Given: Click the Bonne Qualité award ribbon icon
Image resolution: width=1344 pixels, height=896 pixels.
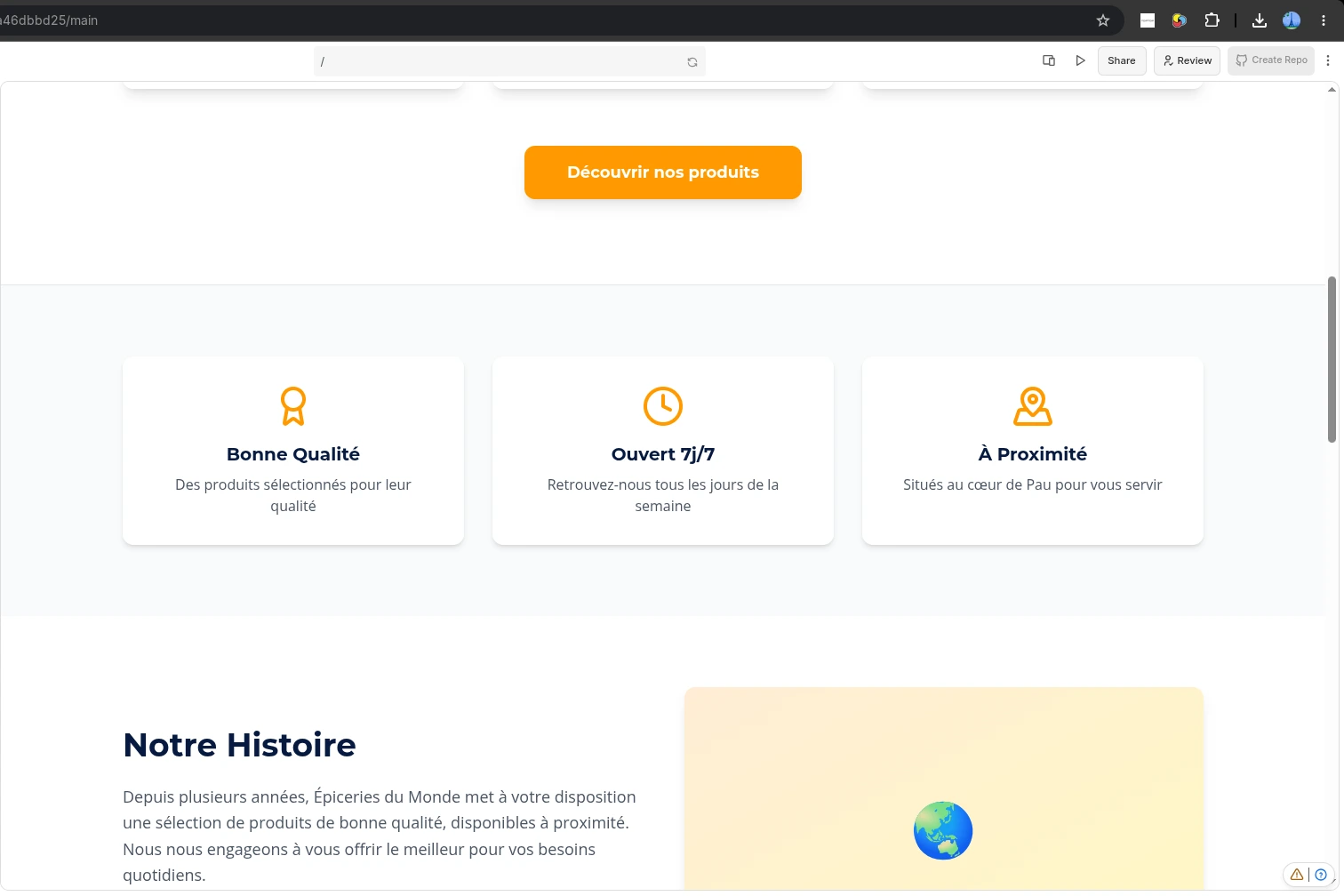Looking at the screenshot, I should pos(293,406).
